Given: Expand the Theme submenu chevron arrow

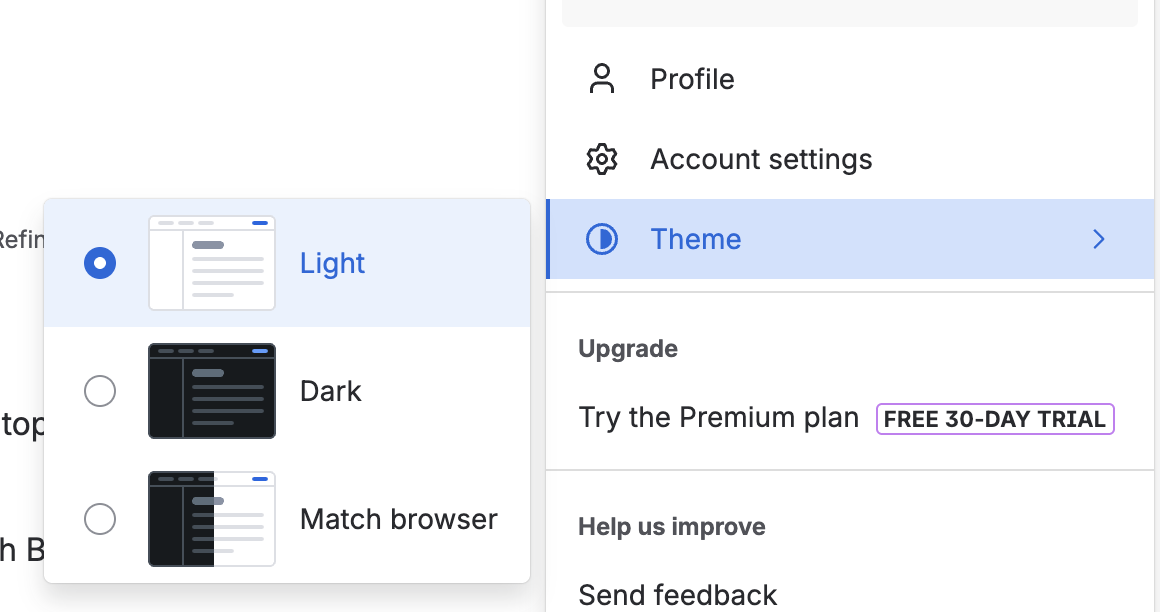Looking at the screenshot, I should (1098, 239).
